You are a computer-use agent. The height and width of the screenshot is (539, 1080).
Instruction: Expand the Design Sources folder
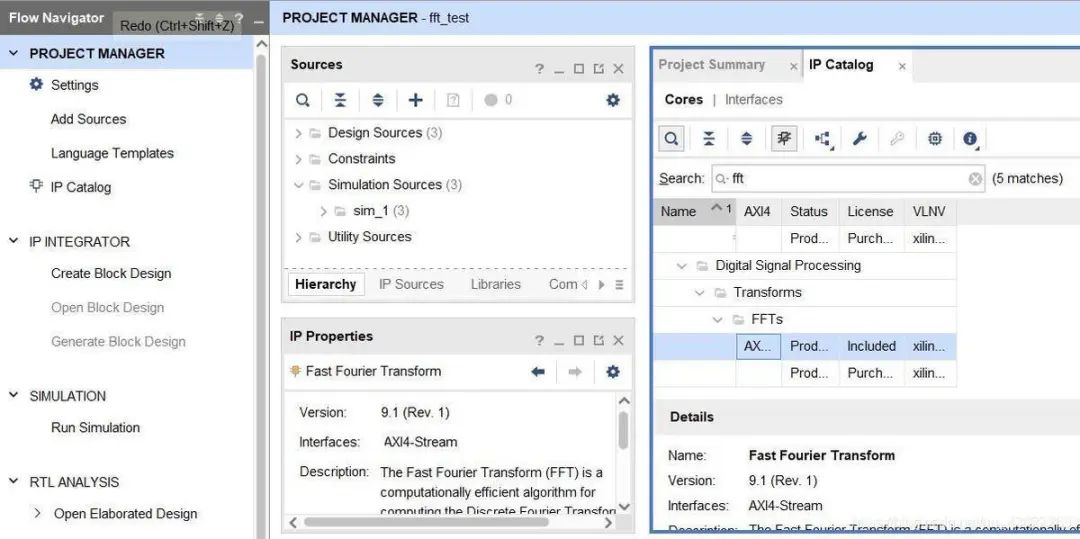[298, 133]
